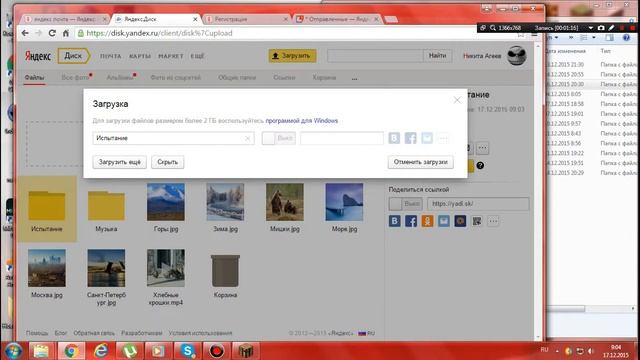The image size is (640, 360).
Task: Click the Windows Start button
Action: pyautogui.click(x=12, y=351)
